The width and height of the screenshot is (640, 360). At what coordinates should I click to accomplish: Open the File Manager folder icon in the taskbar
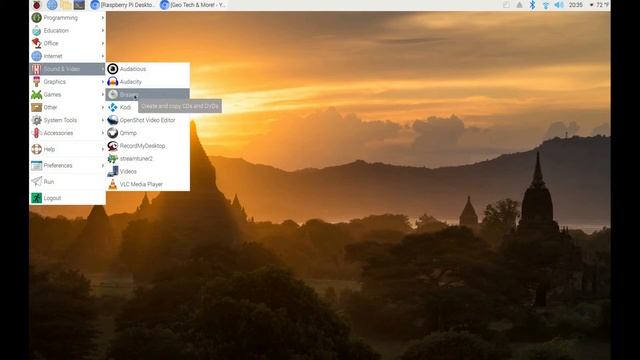coord(65,5)
